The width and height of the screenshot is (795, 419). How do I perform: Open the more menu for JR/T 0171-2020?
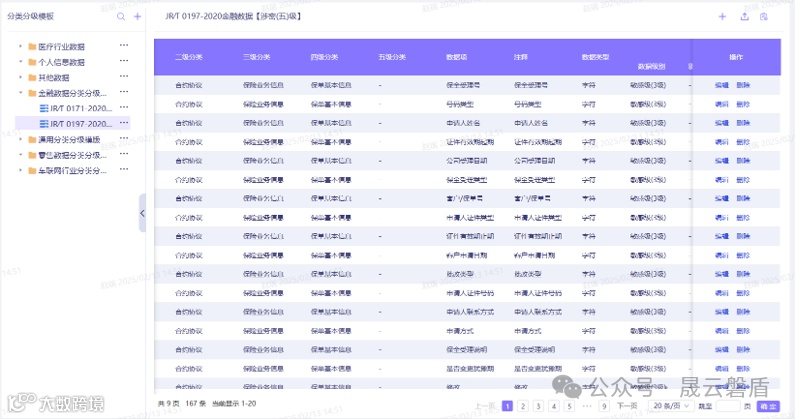tap(124, 108)
